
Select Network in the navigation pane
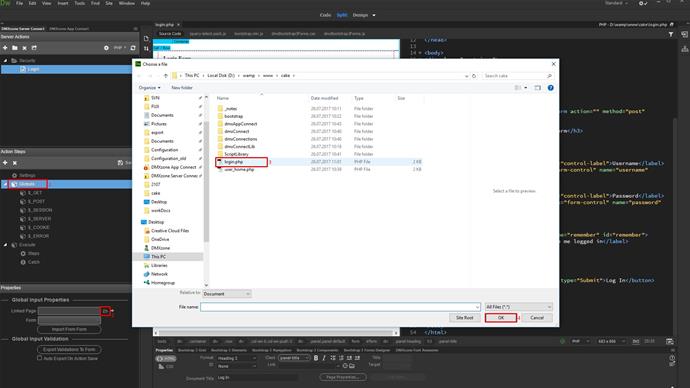click(159, 274)
